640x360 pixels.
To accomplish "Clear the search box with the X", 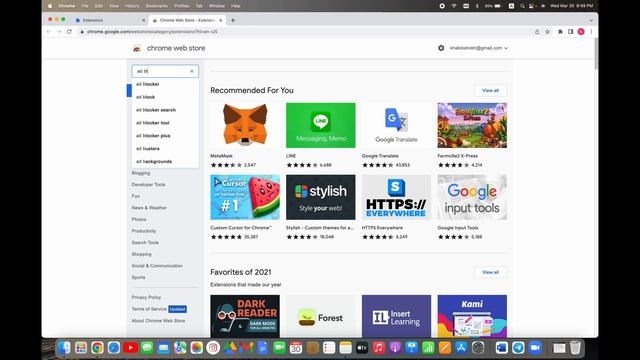I will click(x=192, y=71).
